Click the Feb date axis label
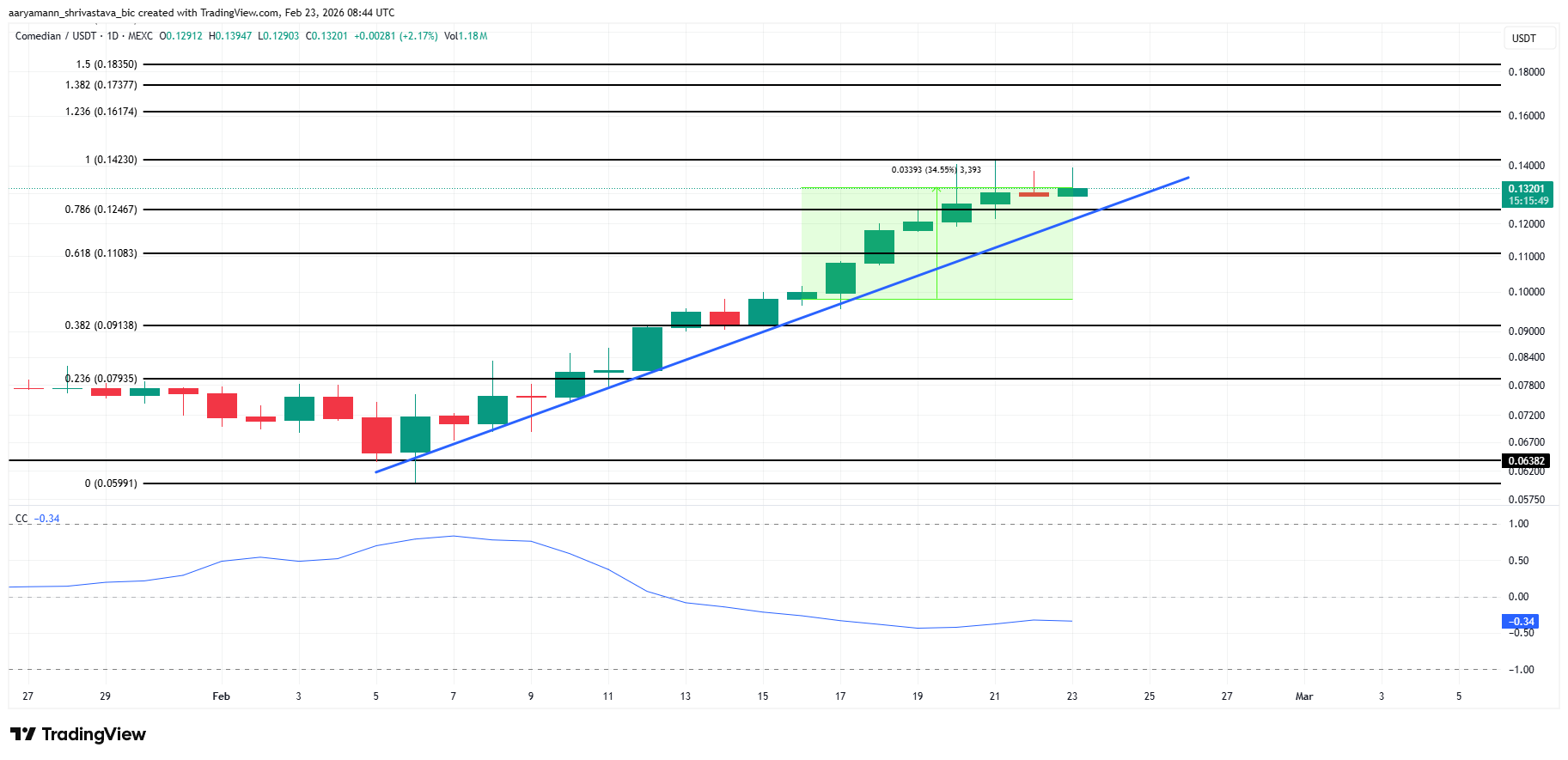 (222, 696)
